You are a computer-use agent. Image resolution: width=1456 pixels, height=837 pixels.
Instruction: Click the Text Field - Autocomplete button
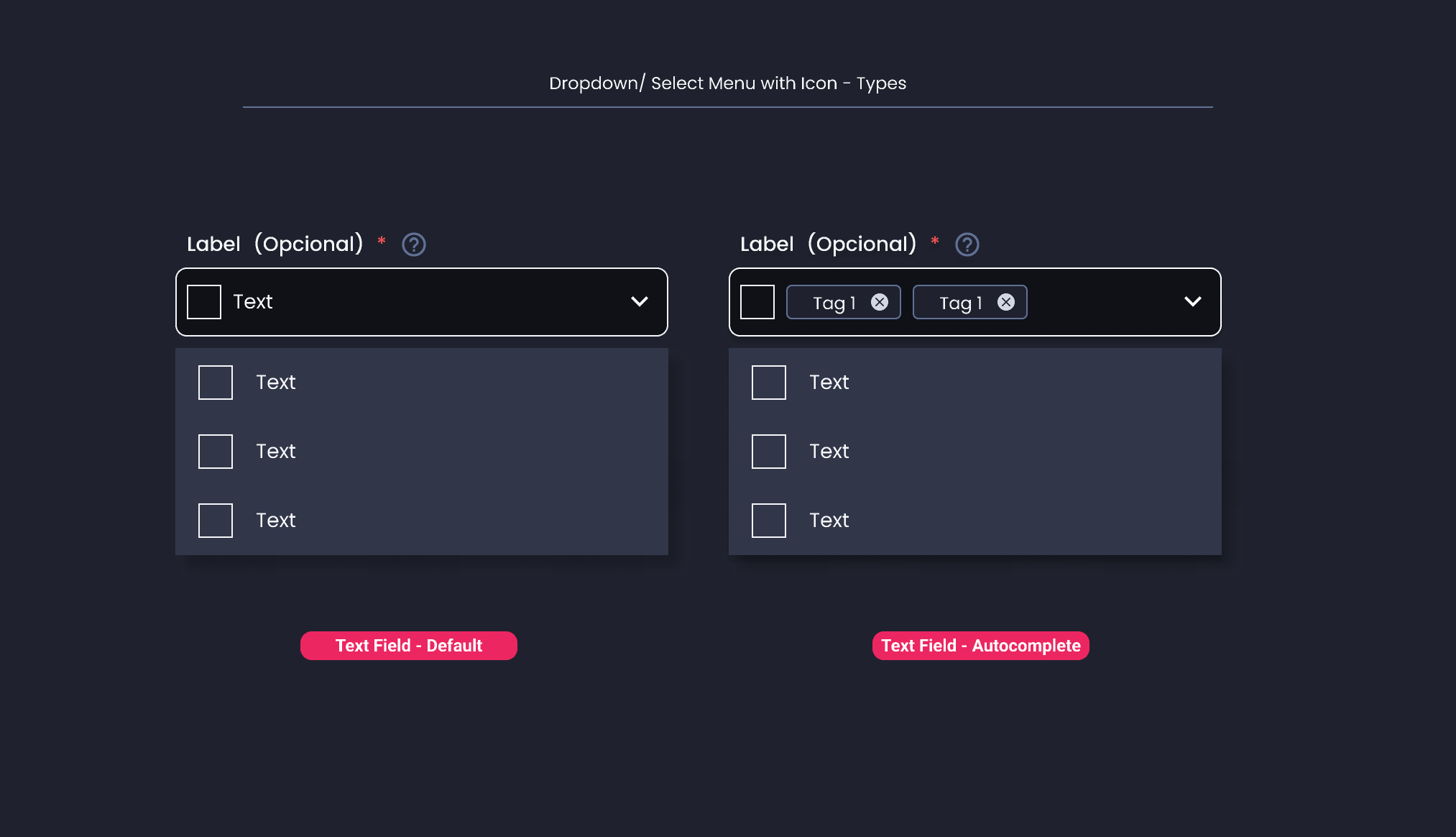pyautogui.click(x=980, y=645)
